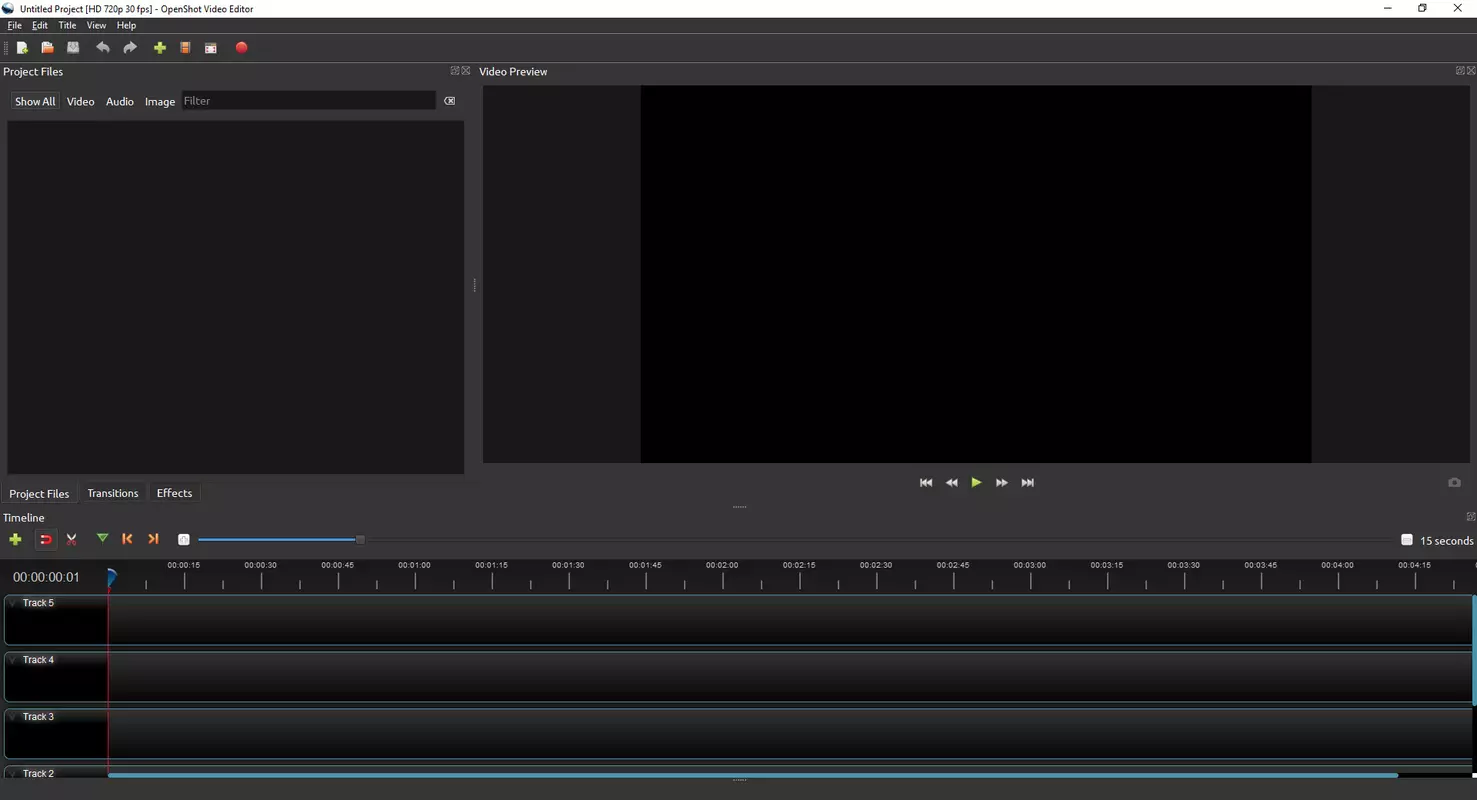Click the timeline zoom slider handle

point(360,540)
